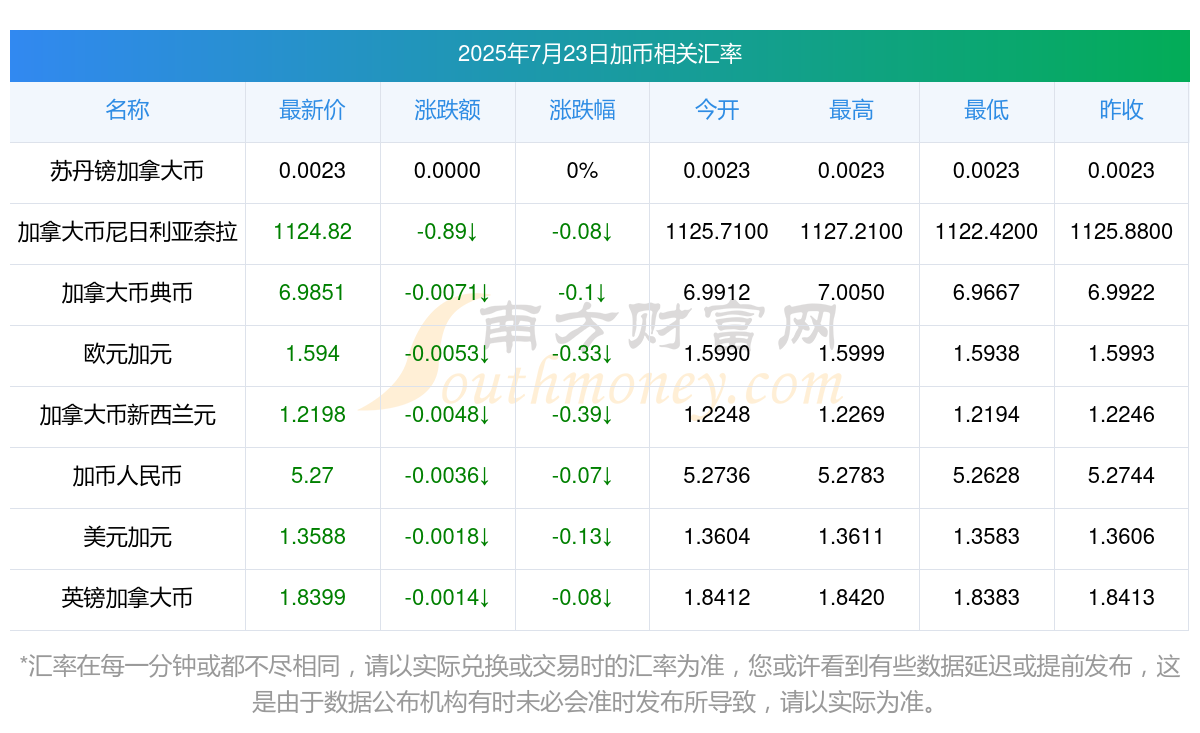This screenshot has width=1200, height=733.
Task: Click the 名称 column header
Action: point(127,110)
